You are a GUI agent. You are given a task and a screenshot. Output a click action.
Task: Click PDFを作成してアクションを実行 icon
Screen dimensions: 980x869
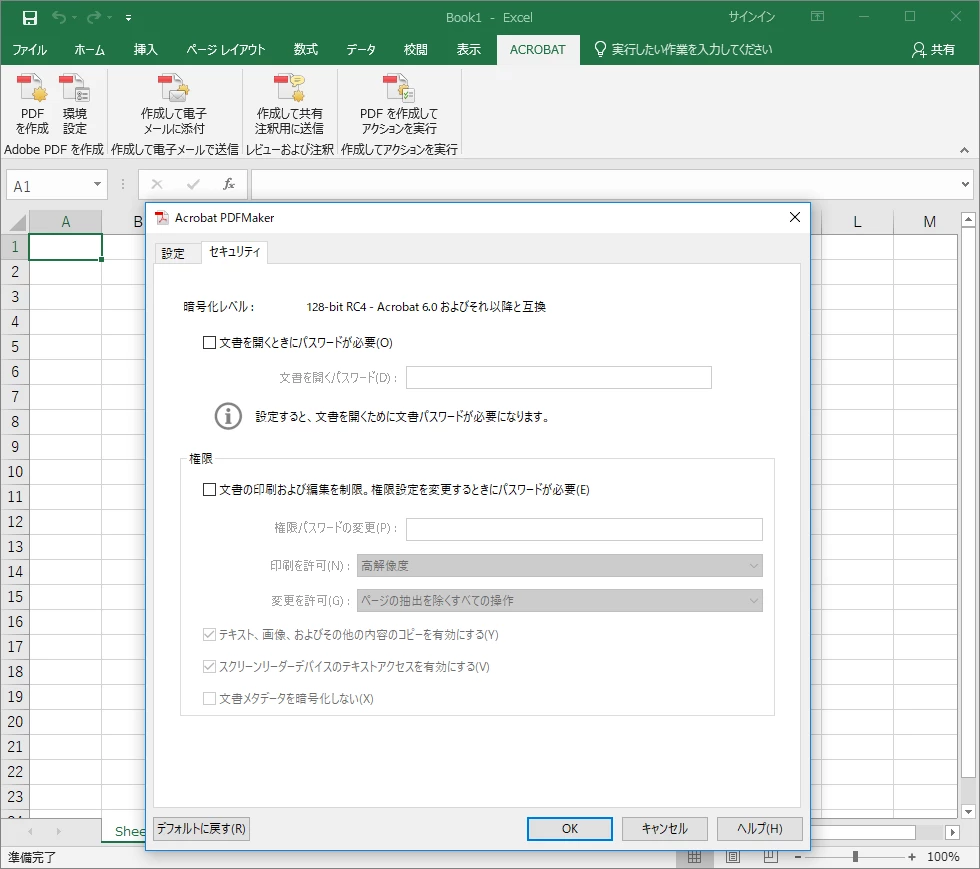pos(399,88)
